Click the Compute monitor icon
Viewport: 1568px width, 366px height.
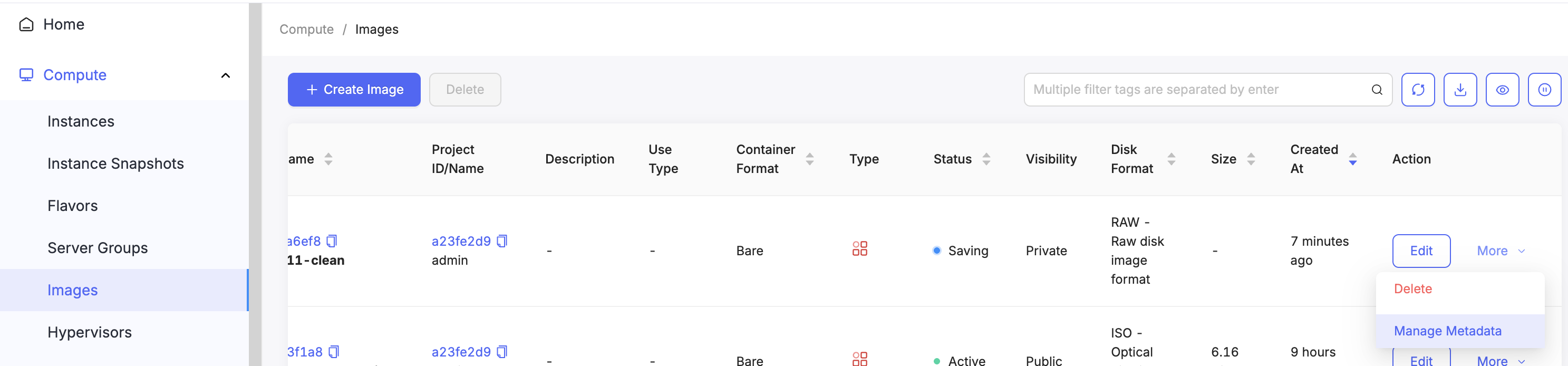(26, 75)
